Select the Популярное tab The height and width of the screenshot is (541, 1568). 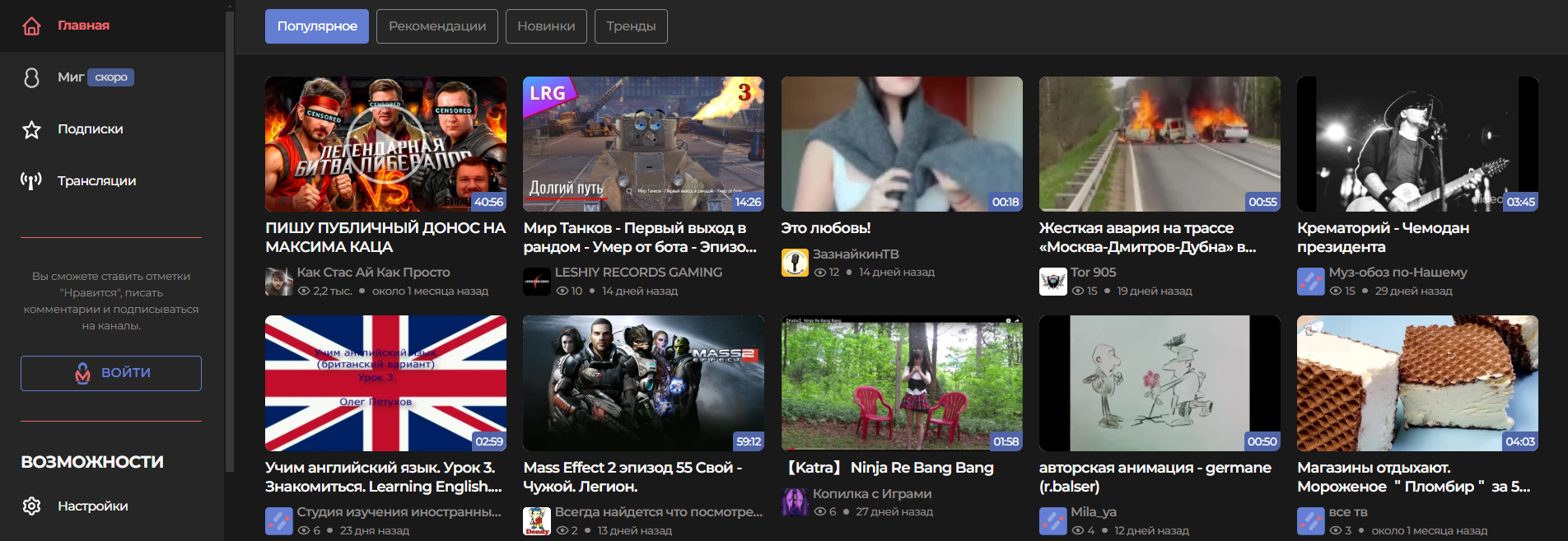click(317, 26)
